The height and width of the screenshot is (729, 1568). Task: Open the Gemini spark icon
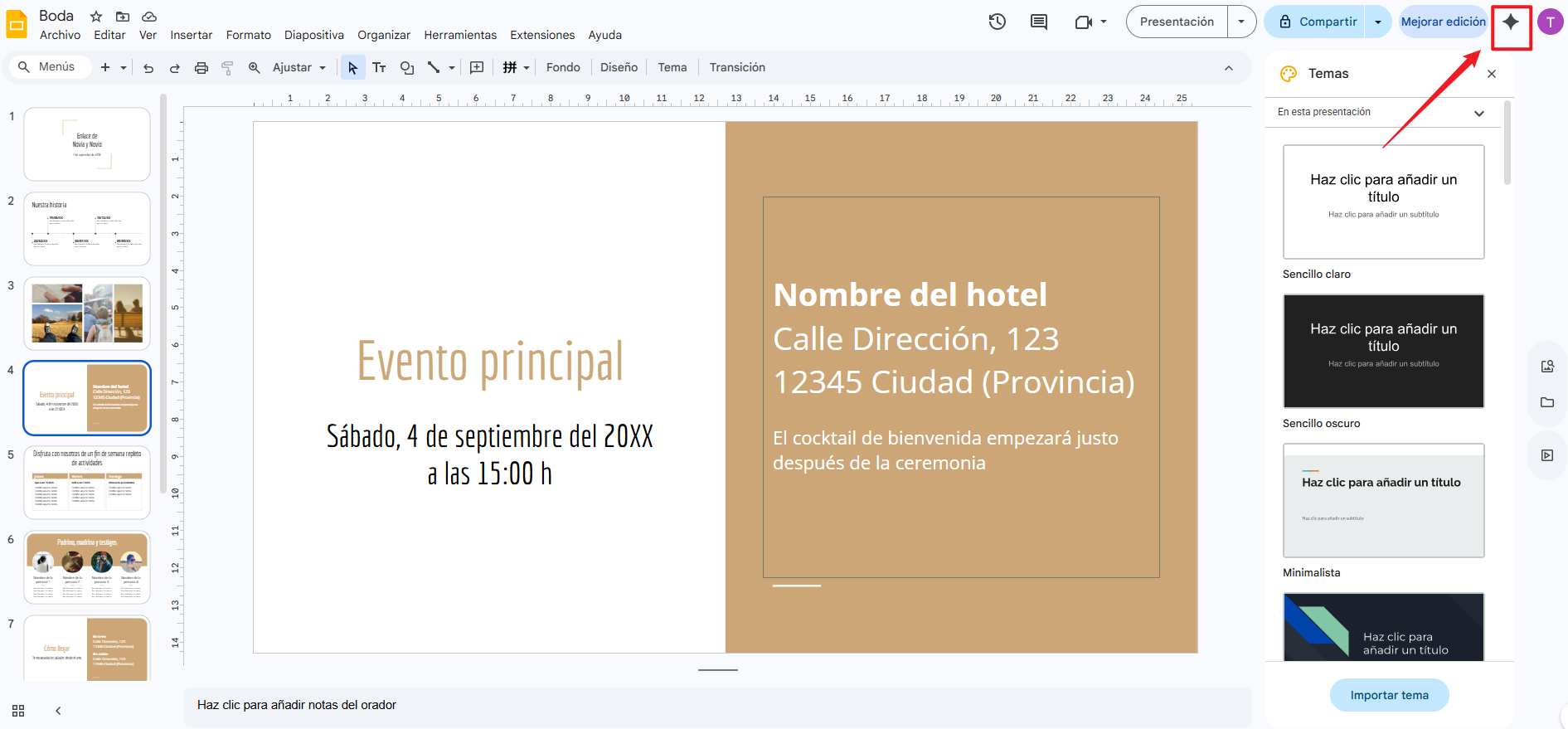pos(1511,22)
